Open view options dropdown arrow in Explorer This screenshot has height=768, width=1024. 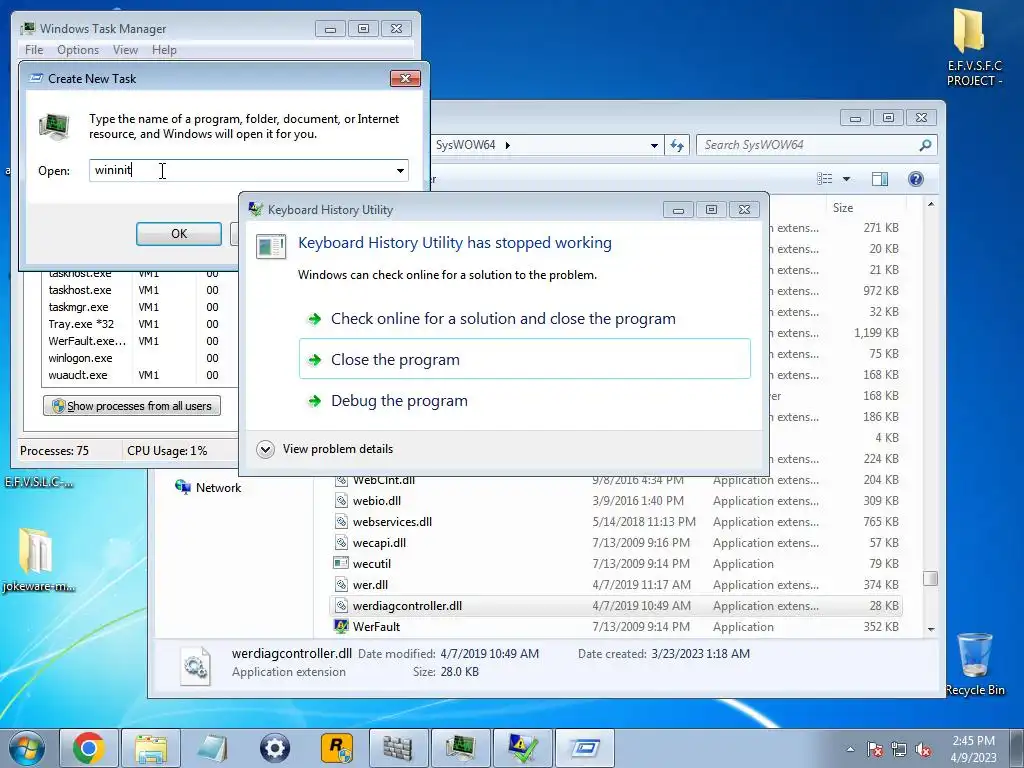coord(846,179)
